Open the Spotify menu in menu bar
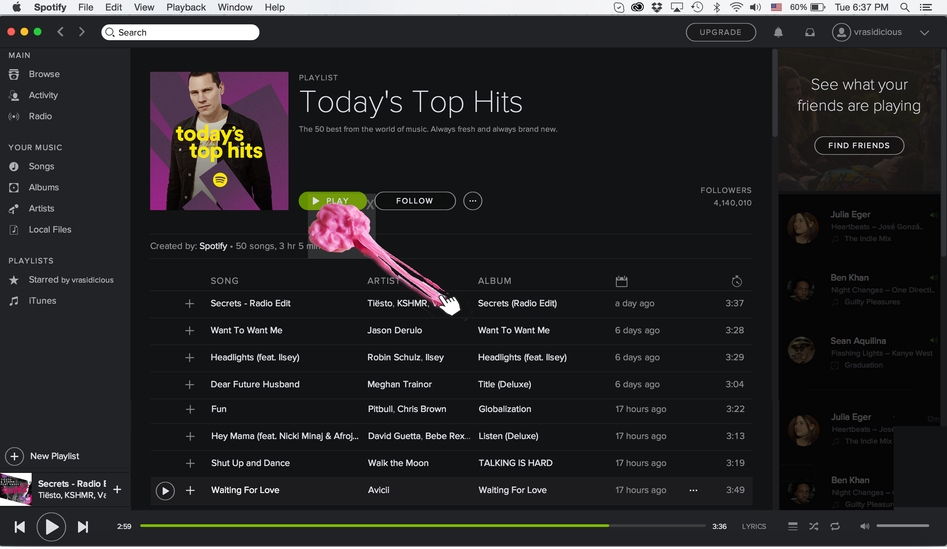 50,7
